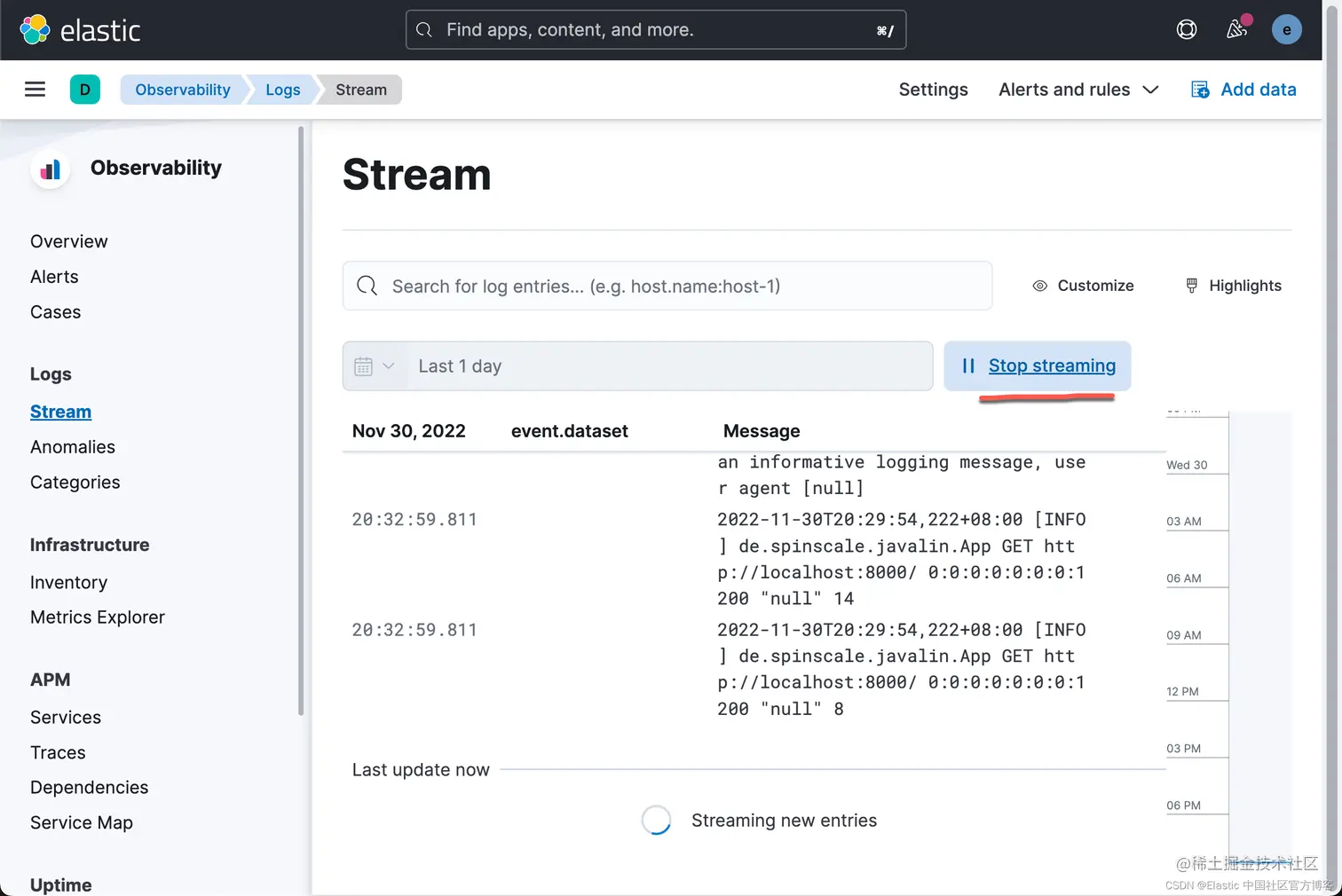Image resolution: width=1342 pixels, height=896 pixels.
Task: Click the pause icon in Stop streaming
Action: 968,365
